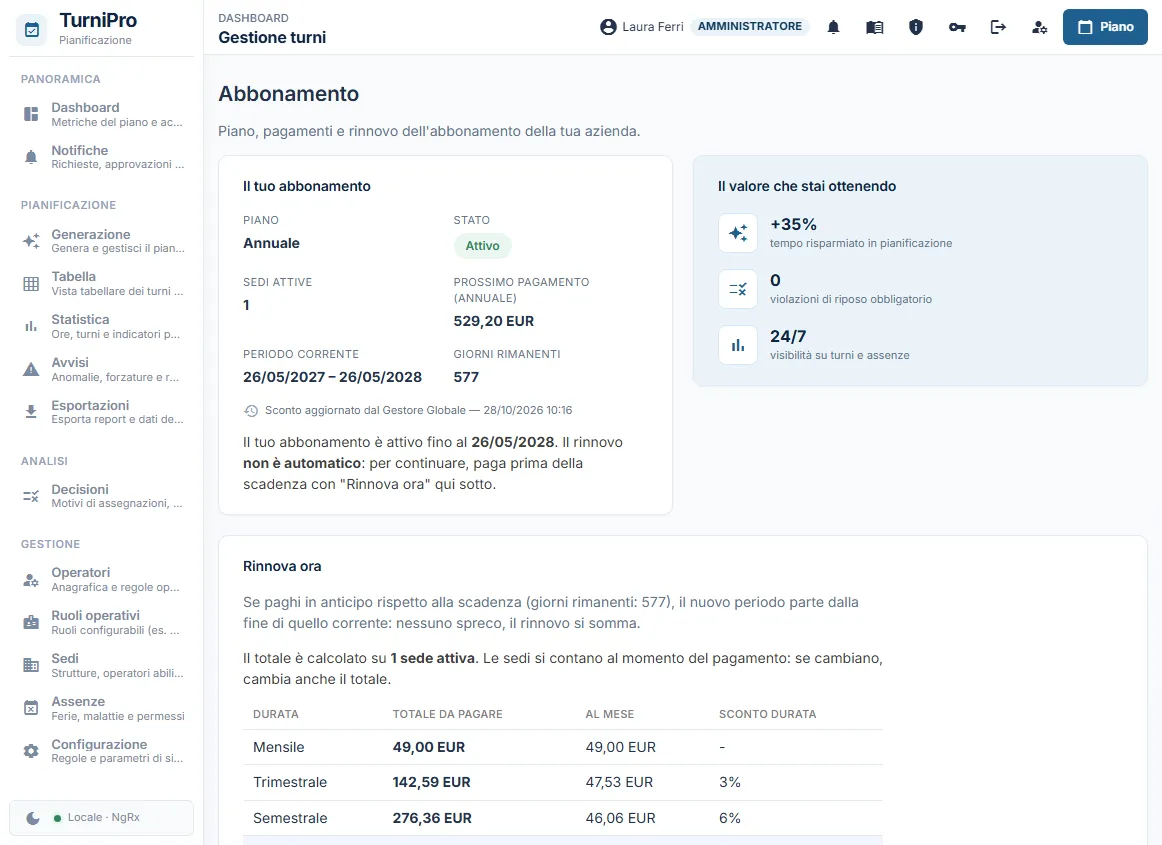The image size is (1162, 845).
Task: Click the Avvisi warning triangle icon
Action: pyautogui.click(x=31, y=369)
